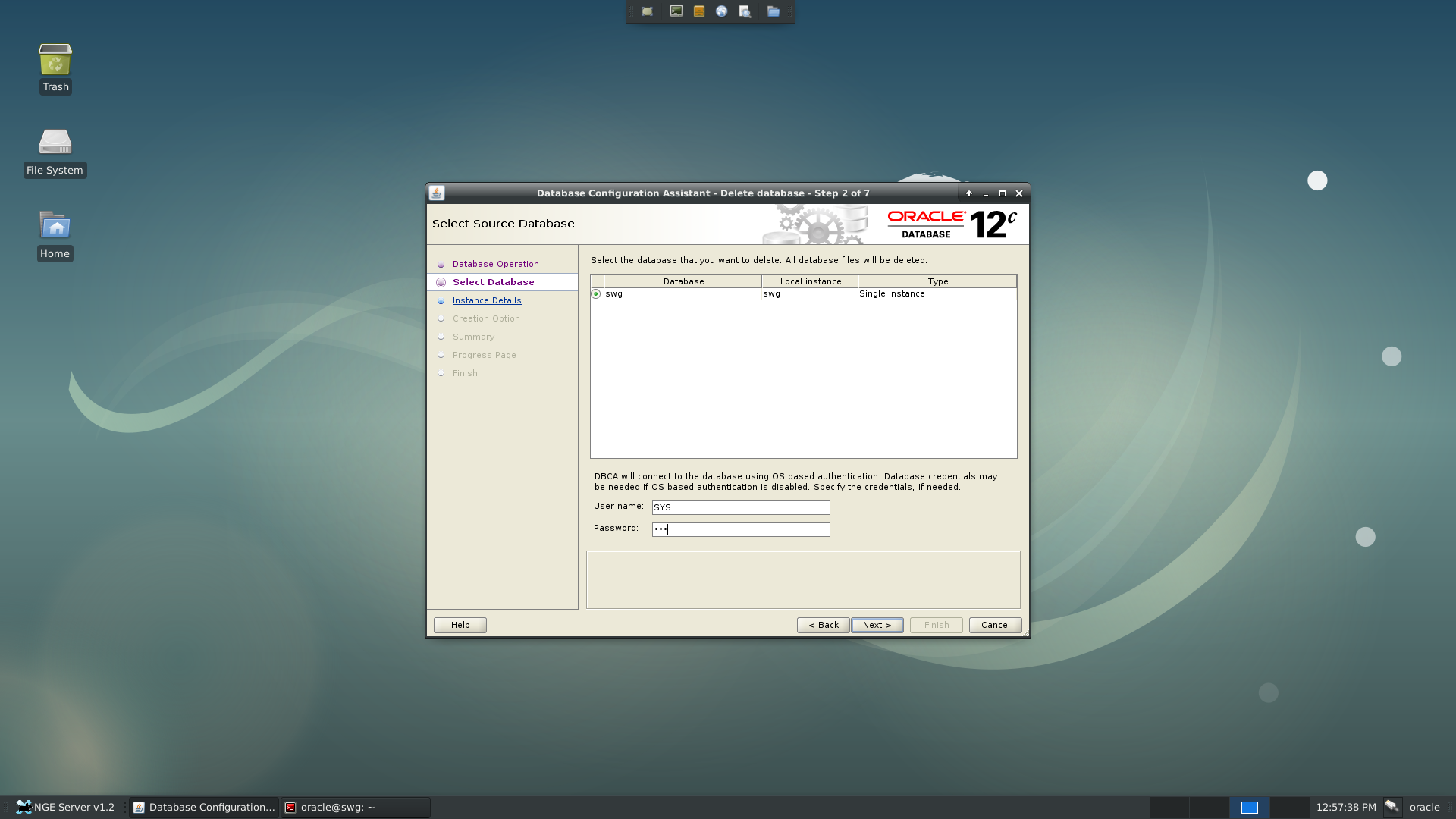
Task: Open the web browser globe icon
Action: (722, 11)
